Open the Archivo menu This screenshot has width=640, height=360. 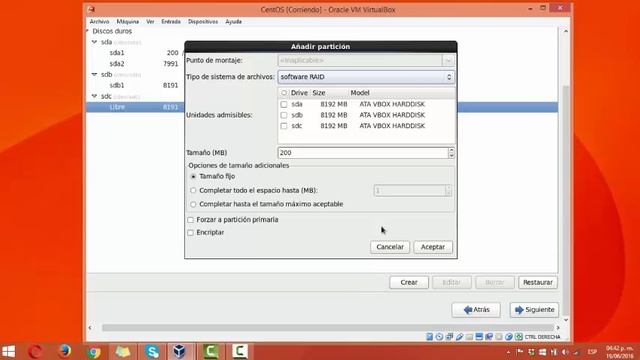[x=99, y=22]
